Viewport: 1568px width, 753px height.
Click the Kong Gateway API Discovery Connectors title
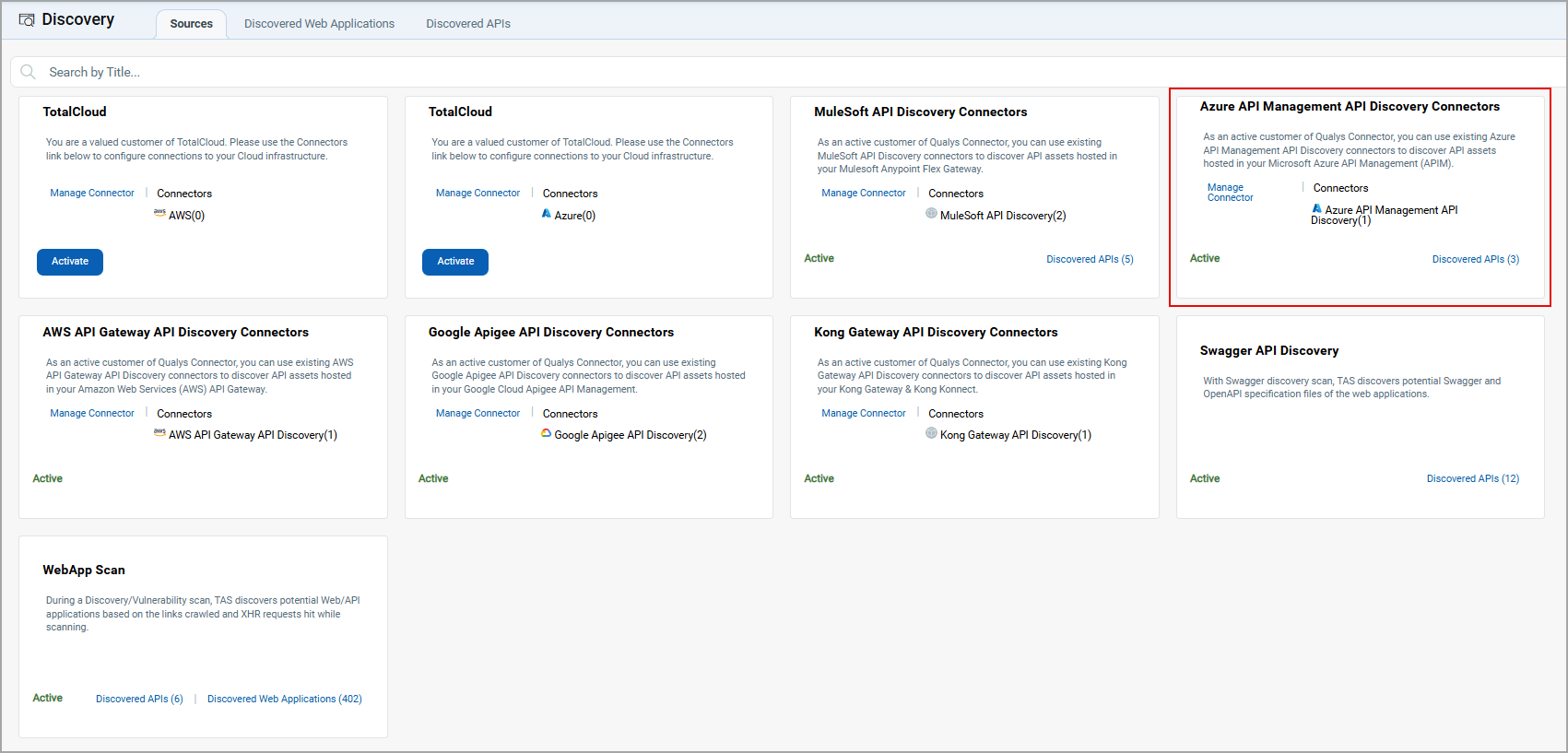[936, 332]
